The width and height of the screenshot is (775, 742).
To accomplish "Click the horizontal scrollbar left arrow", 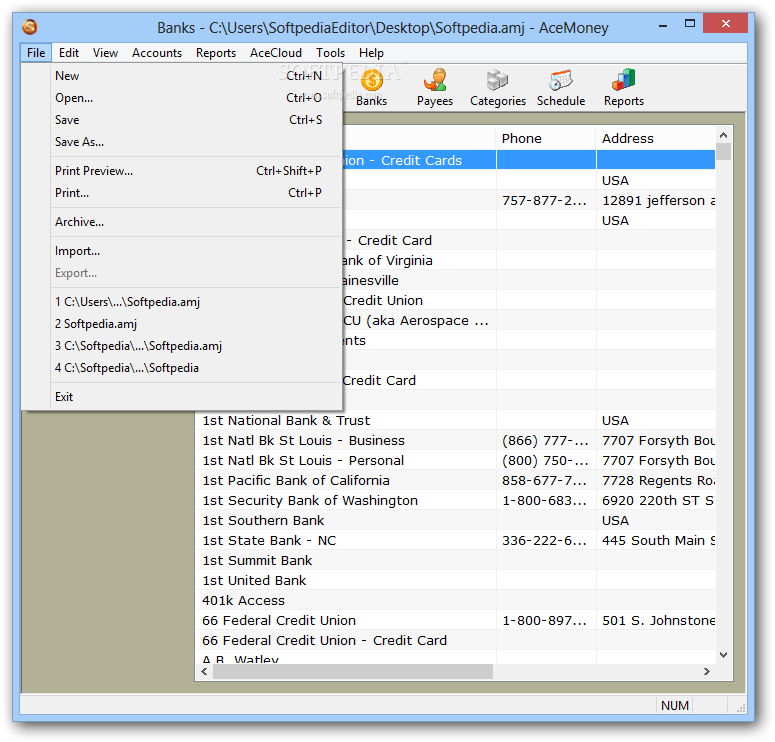I will pos(204,671).
